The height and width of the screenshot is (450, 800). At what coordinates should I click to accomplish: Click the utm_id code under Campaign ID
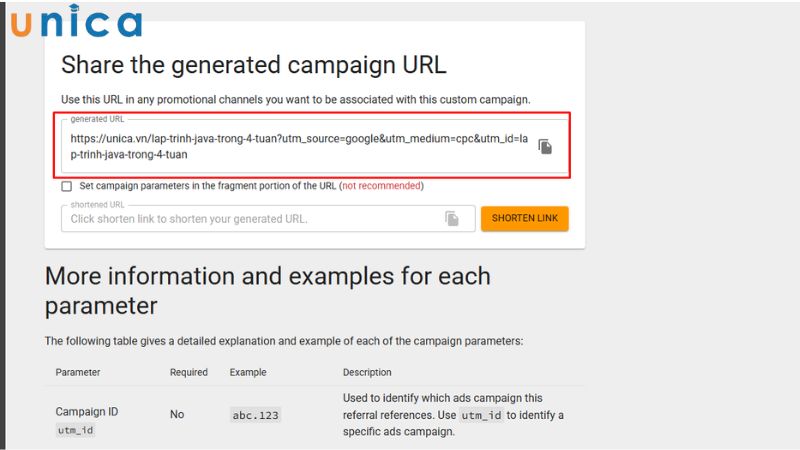(x=75, y=430)
